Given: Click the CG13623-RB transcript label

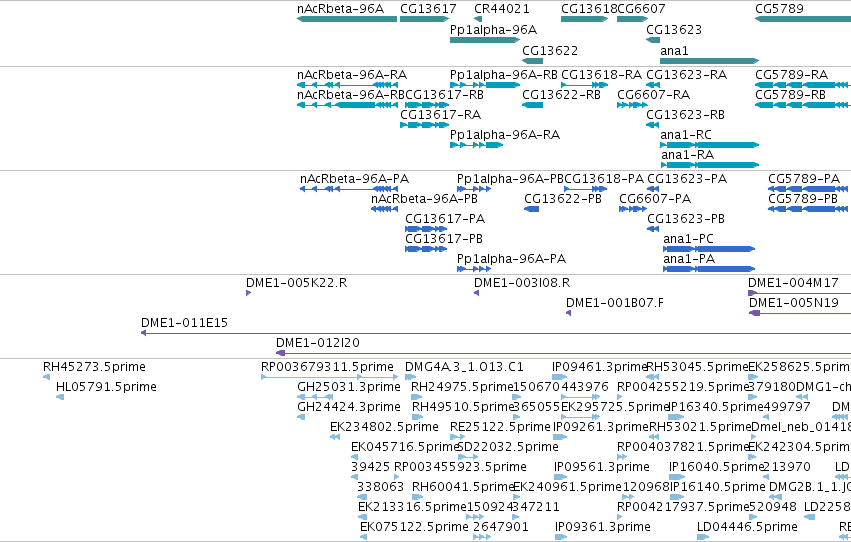Looking at the screenshot, I should (685, 114).
